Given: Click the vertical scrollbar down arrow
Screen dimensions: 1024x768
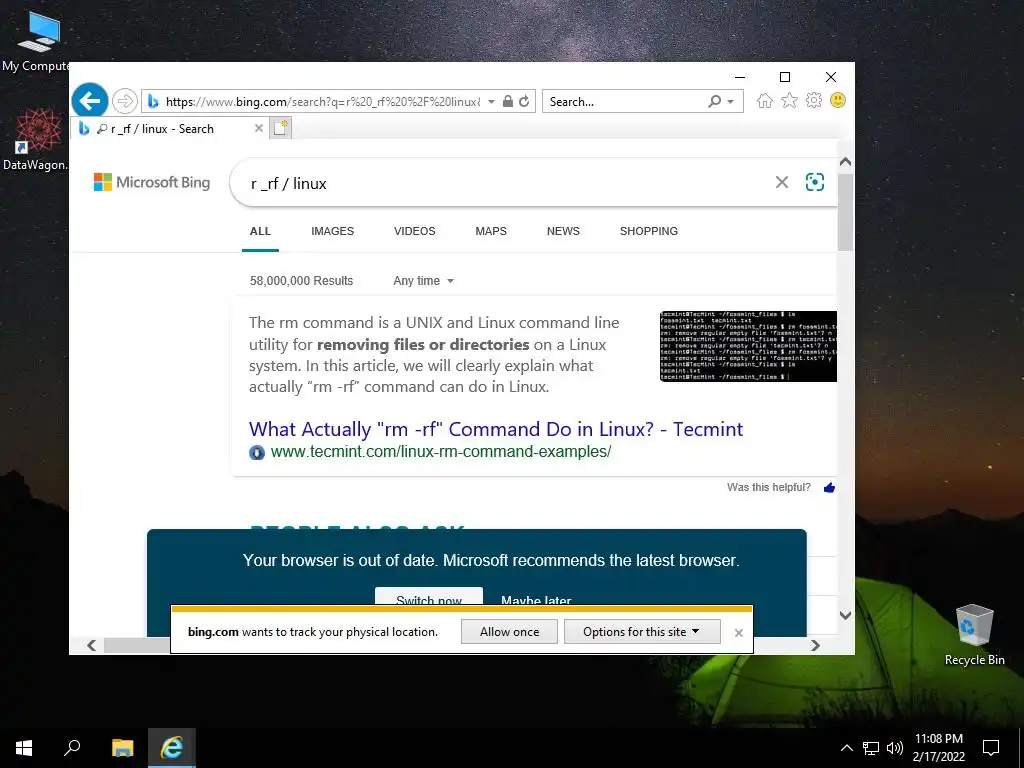Looking at the screenshot, I should [845, 615].
